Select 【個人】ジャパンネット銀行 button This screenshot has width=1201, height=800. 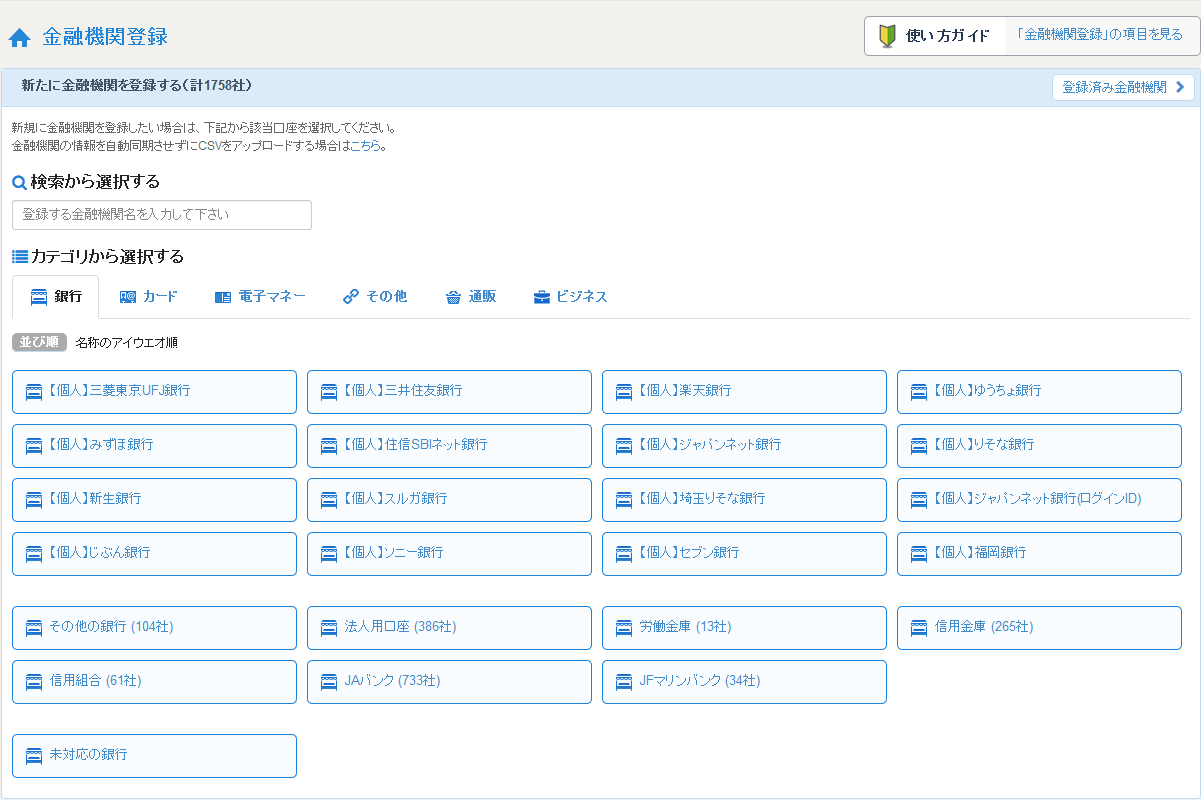click(x=744, y=446)
